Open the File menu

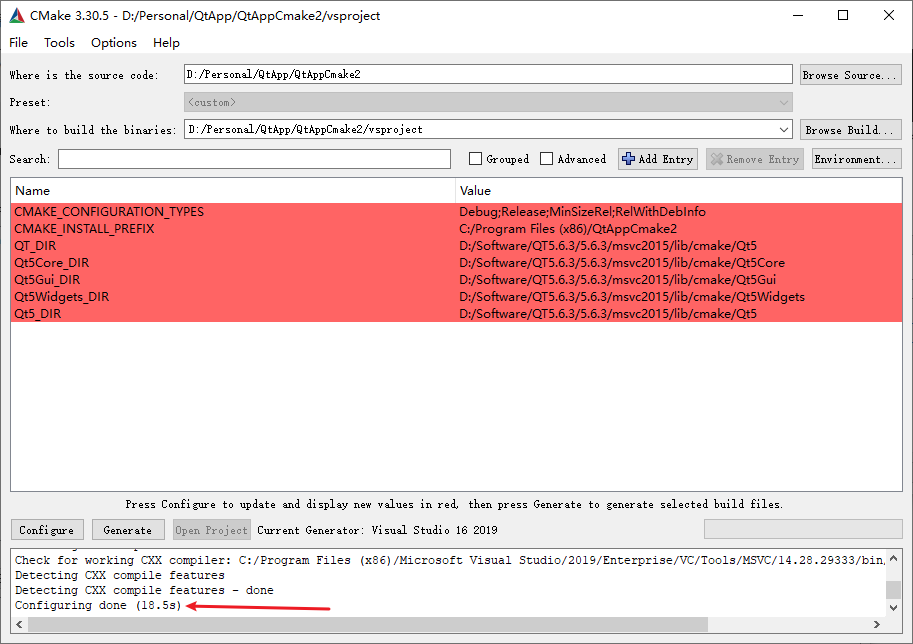click(19, 42)
